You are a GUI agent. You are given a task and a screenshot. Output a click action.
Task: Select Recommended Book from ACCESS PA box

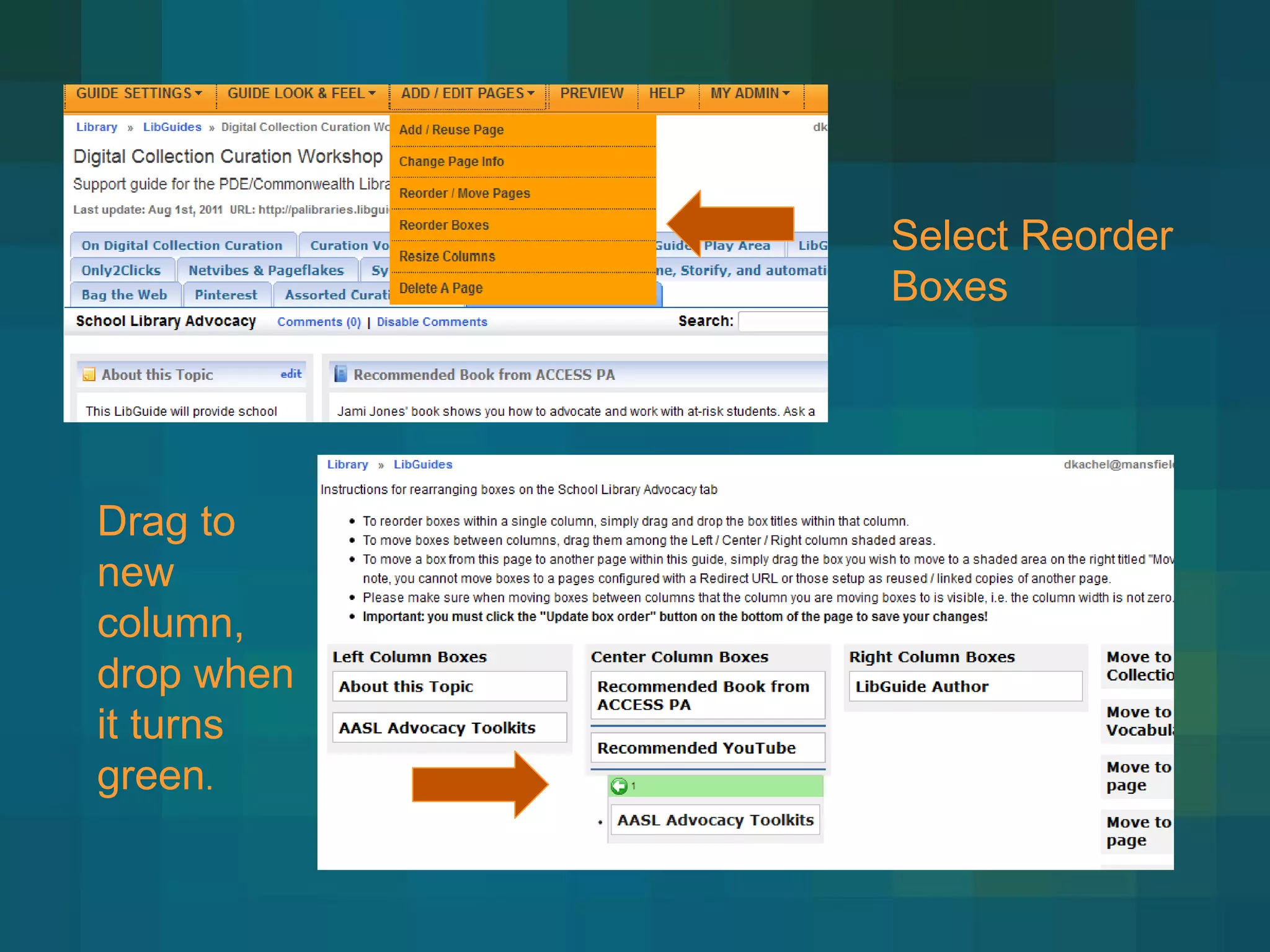click(708, 695)
